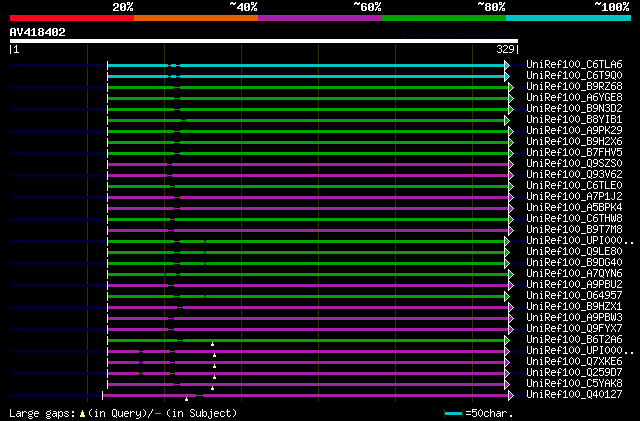
Task: Click the cyan arrowhead of the C6TLA6 alignment
Action: [507, 65]
